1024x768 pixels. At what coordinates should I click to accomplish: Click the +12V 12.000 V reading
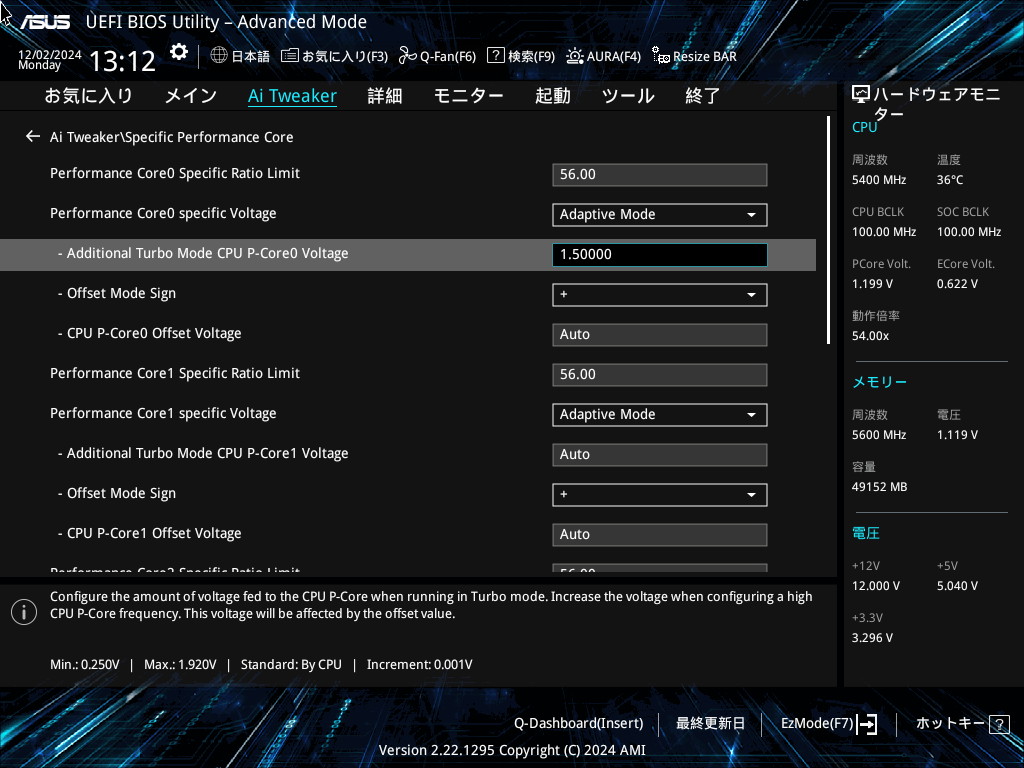coord(875,586)
